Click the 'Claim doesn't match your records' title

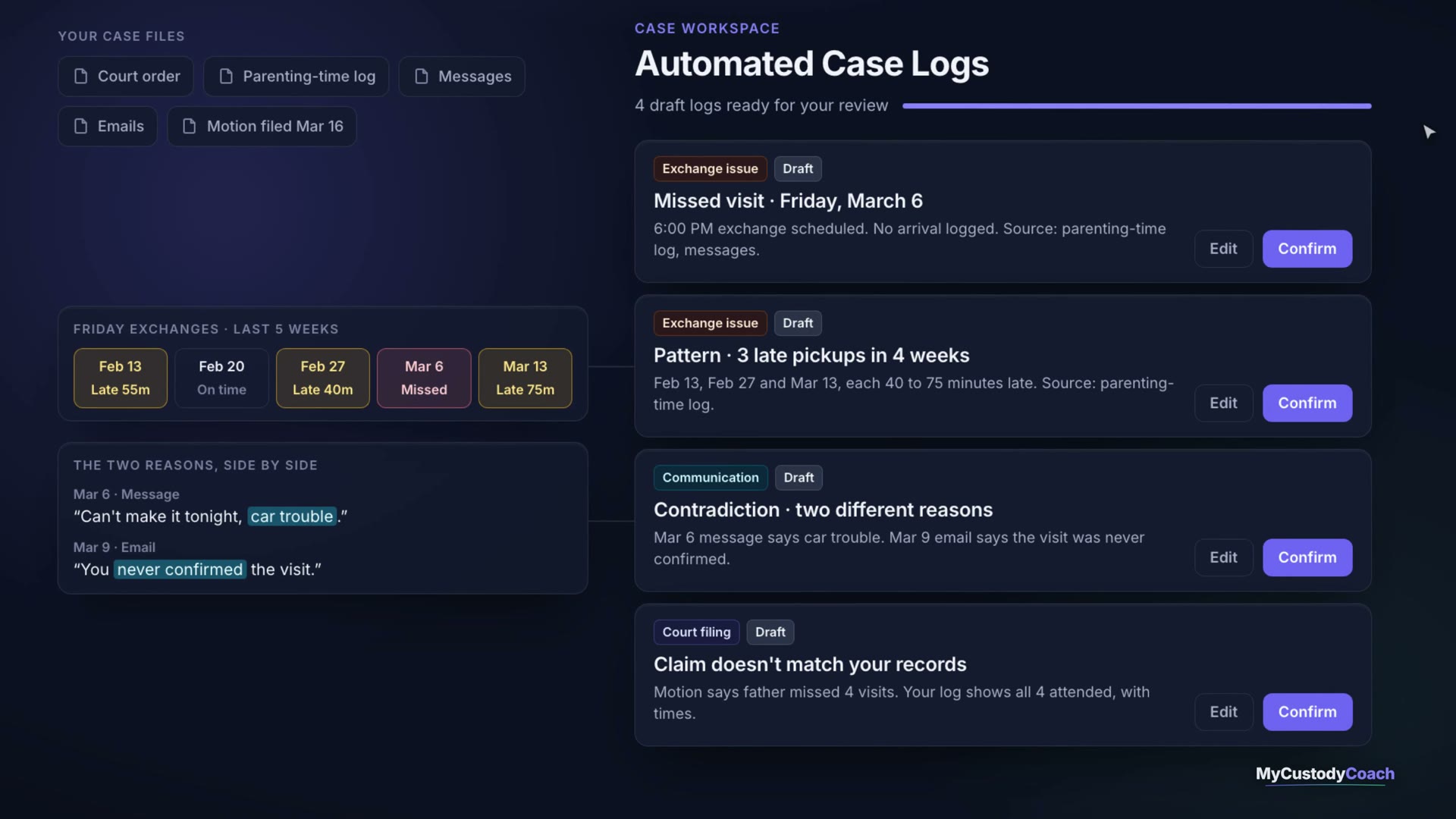click(x=810, y=664)
